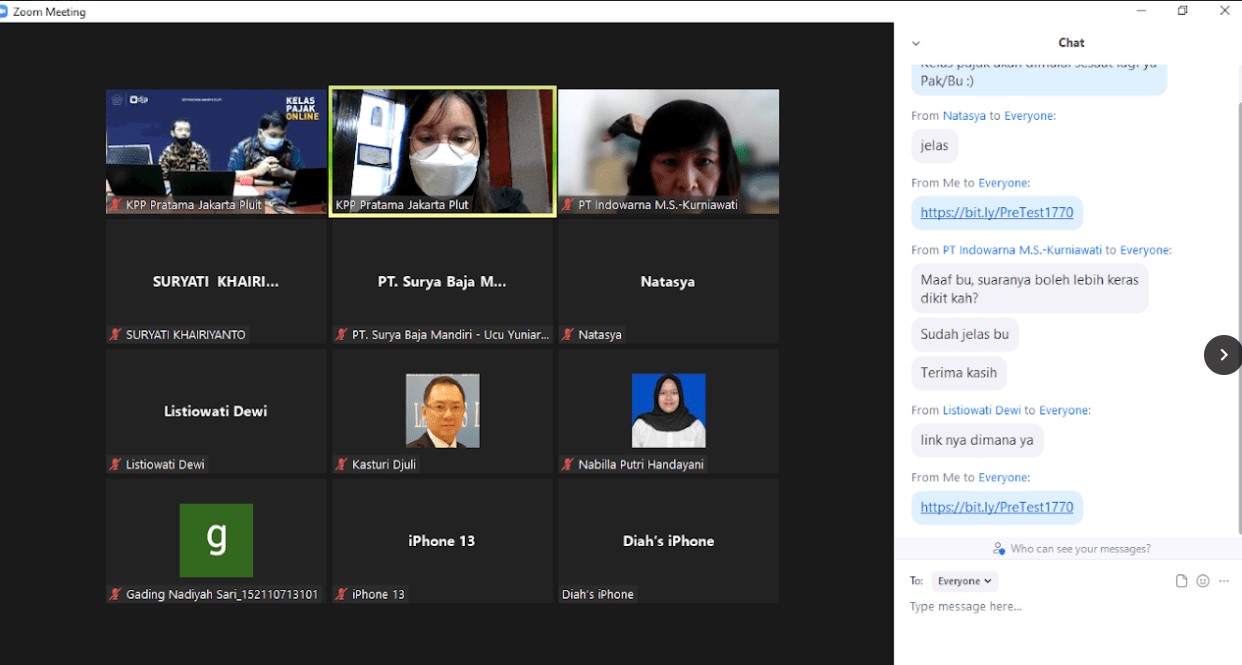Click the muted mic icon on Kasturi Djuli's tile
Viewport: 1242px width, 665px height.
coord(341,465)
